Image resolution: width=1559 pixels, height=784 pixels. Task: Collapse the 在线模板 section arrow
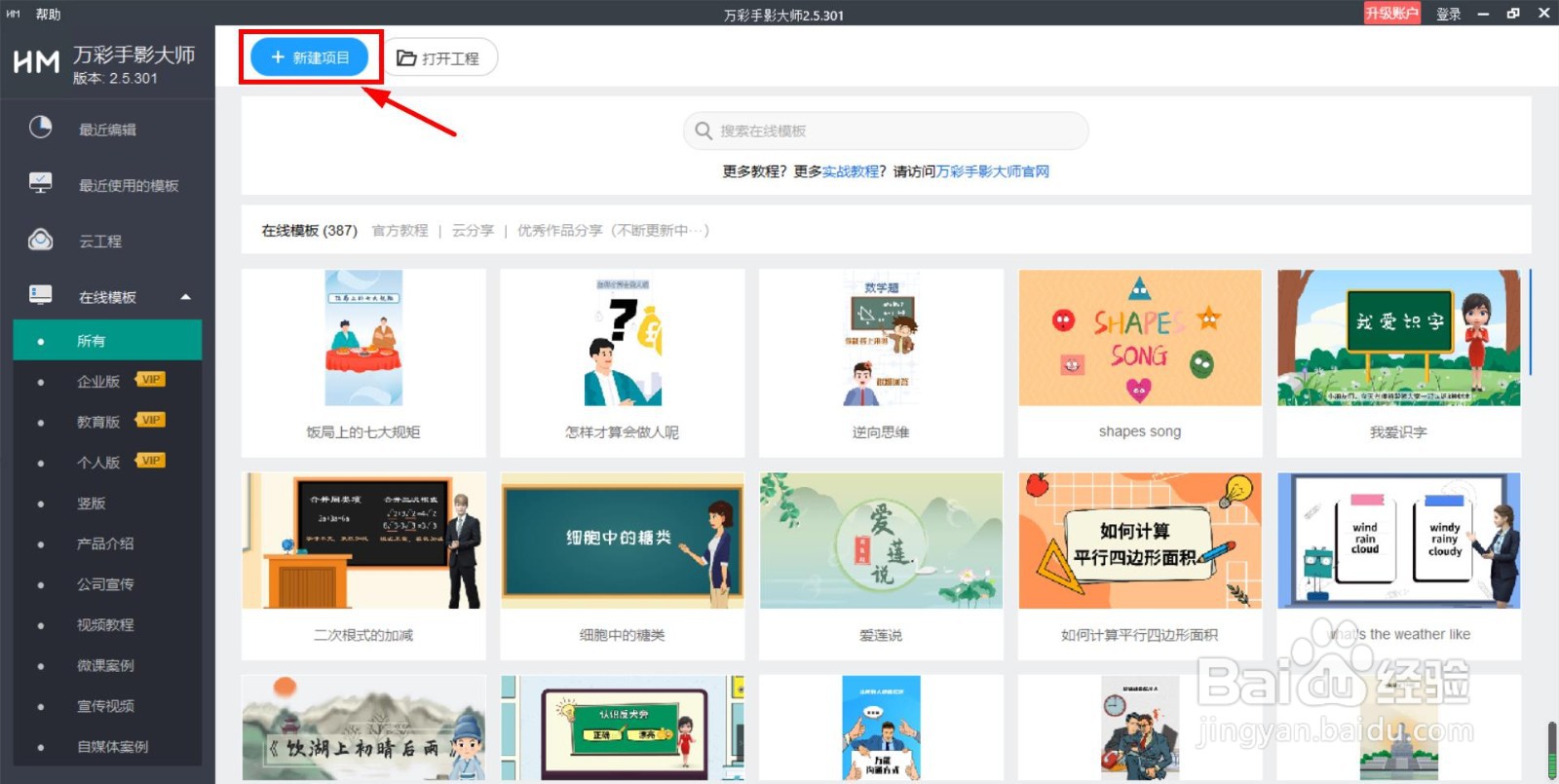pos(185,297)
